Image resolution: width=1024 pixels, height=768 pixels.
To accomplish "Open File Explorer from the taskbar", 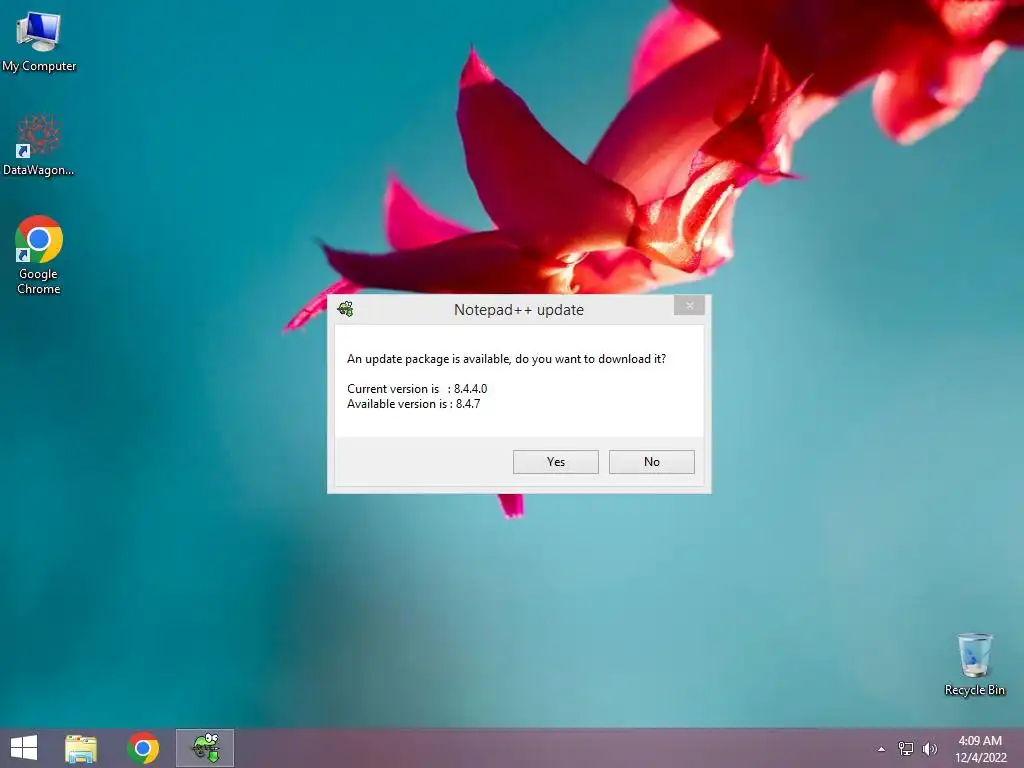I will [81, 748].
